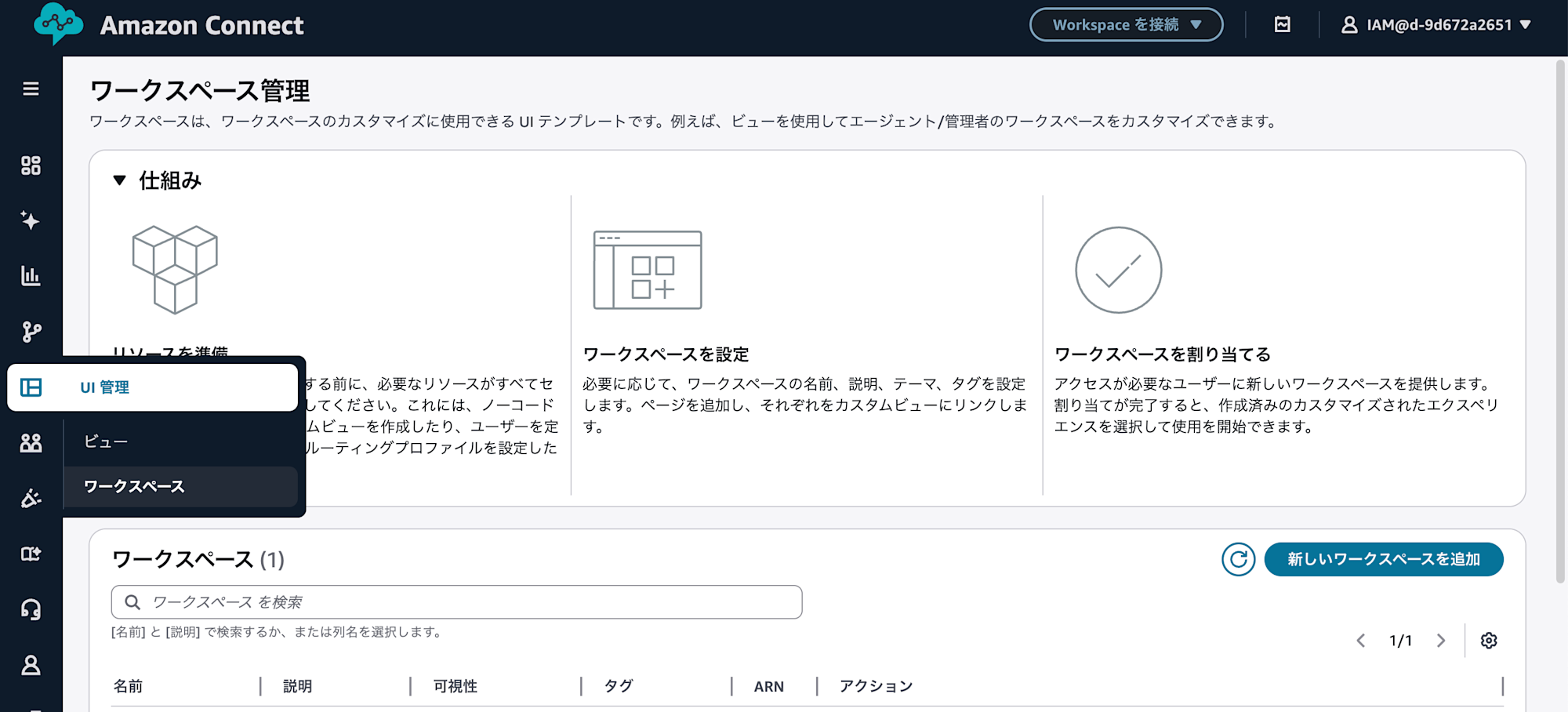Open the calendar icon in header

1282,25
